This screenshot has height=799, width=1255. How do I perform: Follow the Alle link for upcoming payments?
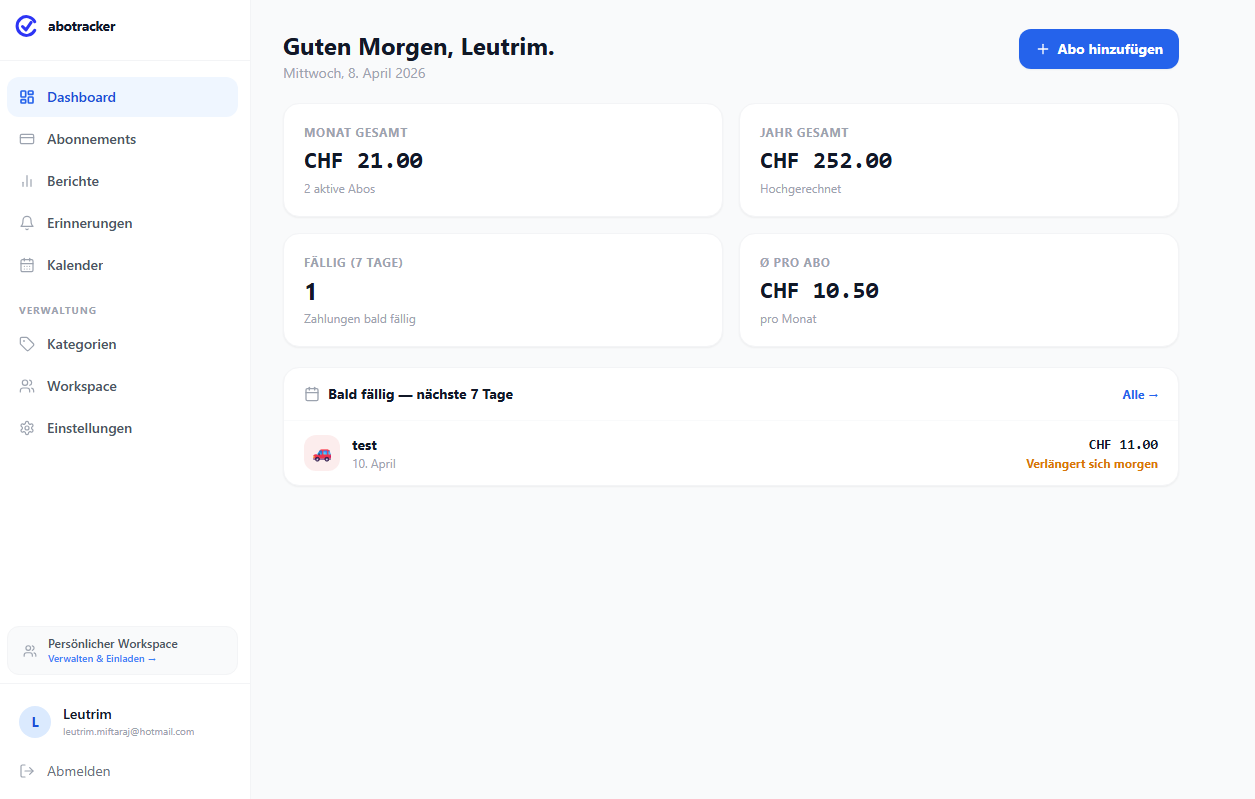tap(1140, 395)
